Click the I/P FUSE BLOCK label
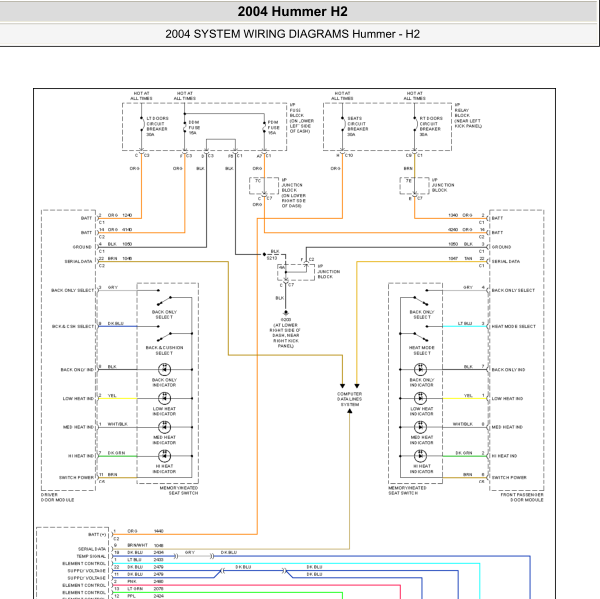This screenshot has height=599, width=600. click(302, 118)
